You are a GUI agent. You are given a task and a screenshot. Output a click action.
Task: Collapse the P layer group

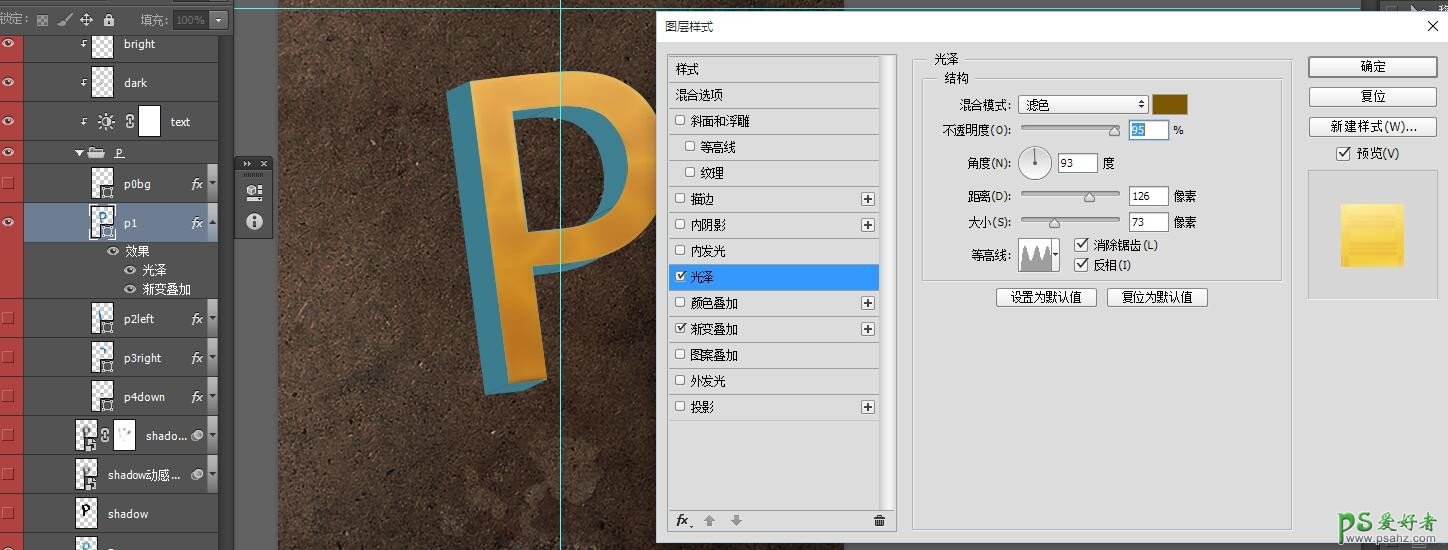80,153
